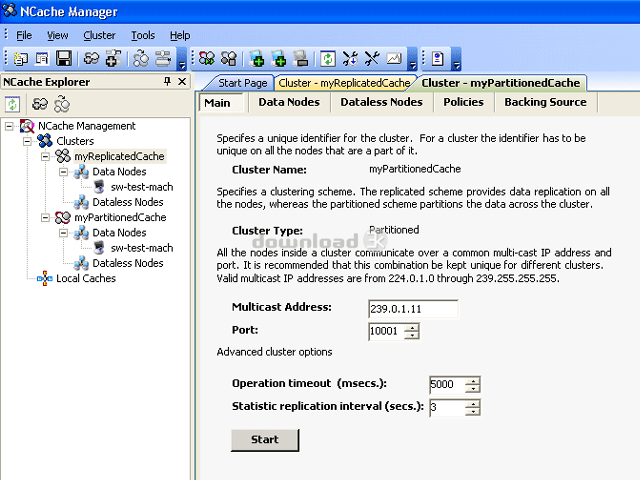
Task: Open the Tools menu
Action: (x=143, y=36)
